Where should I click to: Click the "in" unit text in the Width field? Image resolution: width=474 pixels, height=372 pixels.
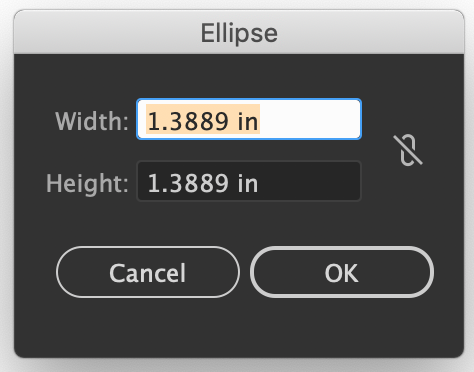click(248, 121)
